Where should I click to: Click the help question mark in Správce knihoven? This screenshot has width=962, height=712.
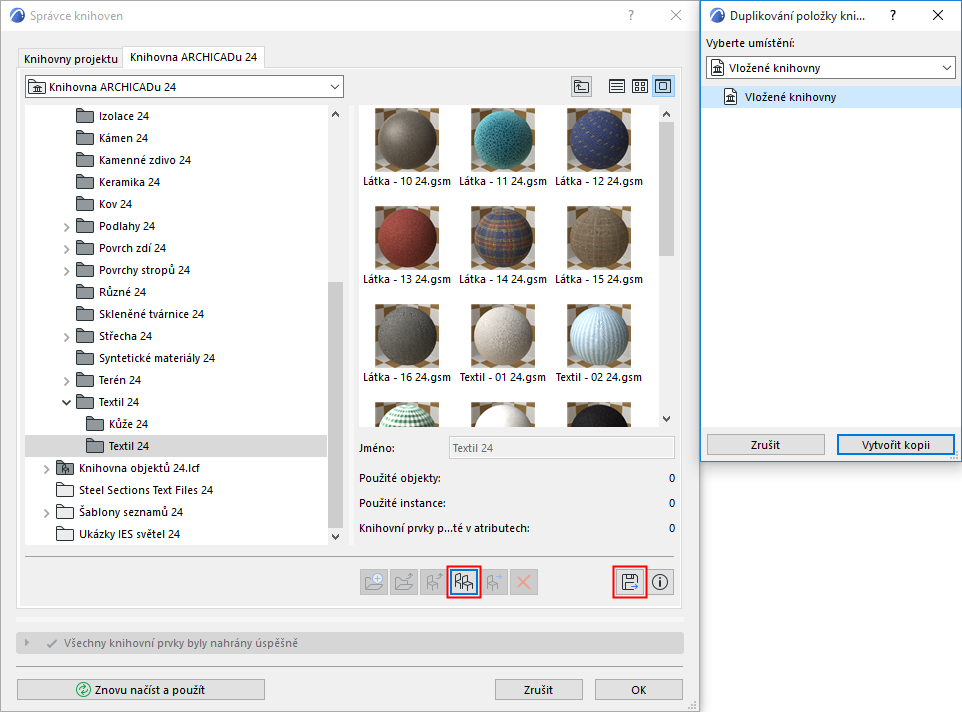pos(631,15)
